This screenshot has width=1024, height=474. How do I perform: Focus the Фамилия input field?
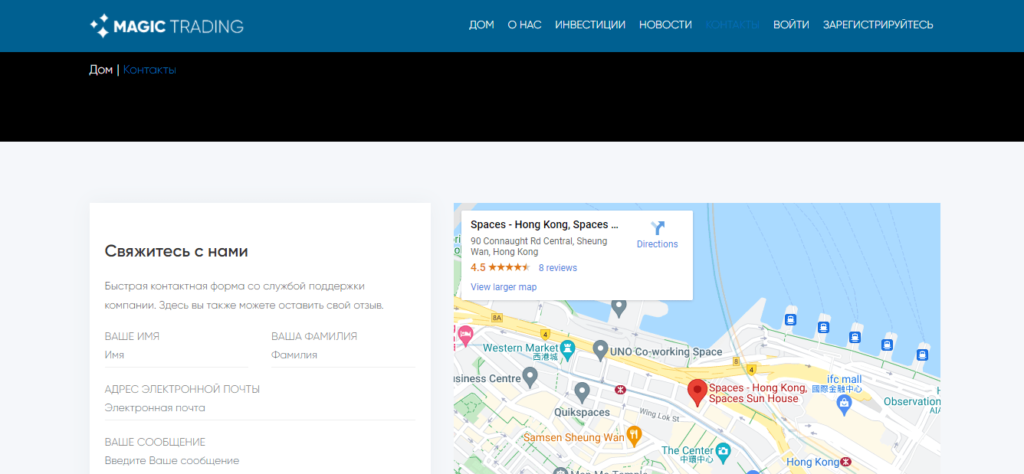[343, 356]
